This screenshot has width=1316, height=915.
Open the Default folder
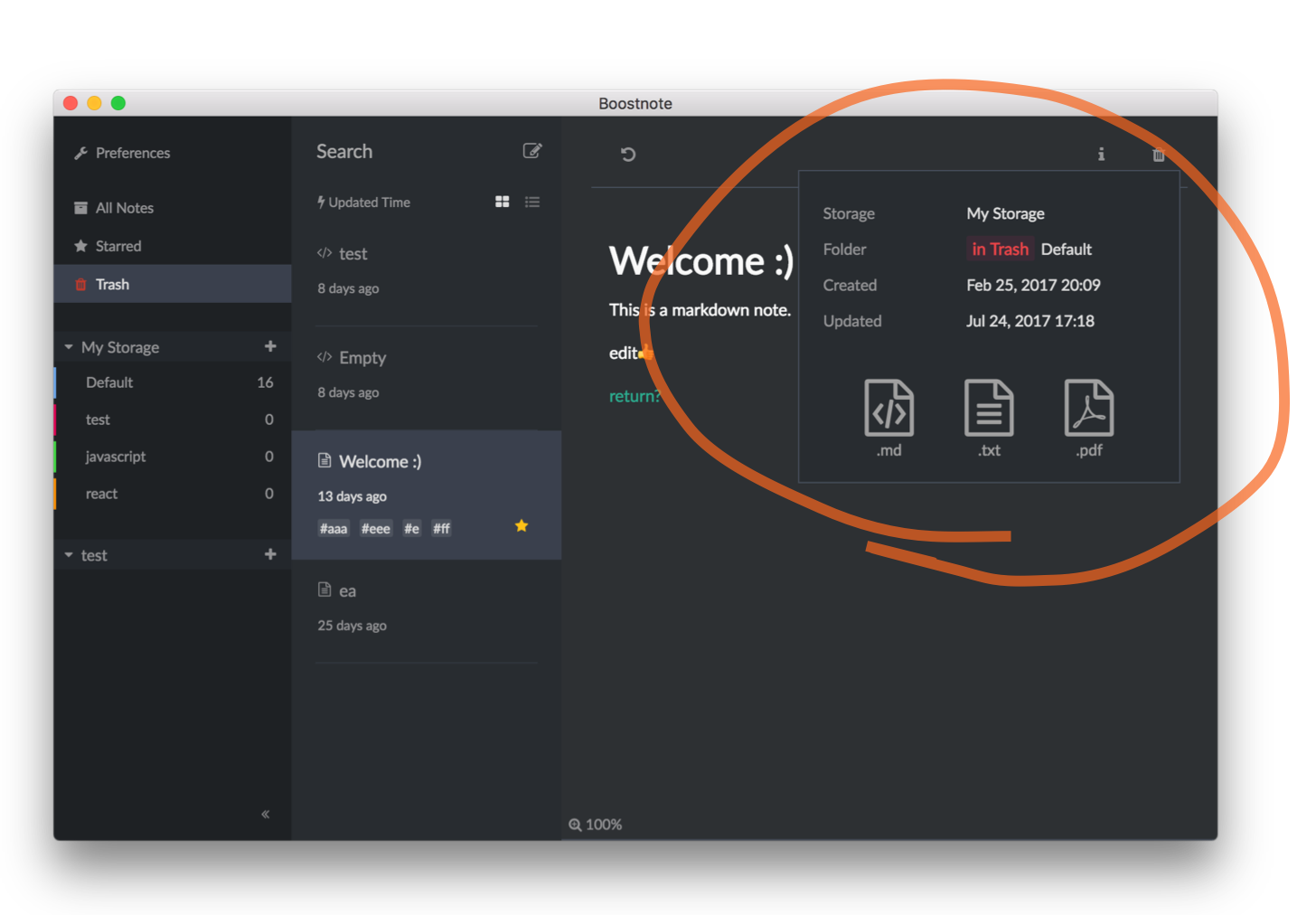pos(172,382)
